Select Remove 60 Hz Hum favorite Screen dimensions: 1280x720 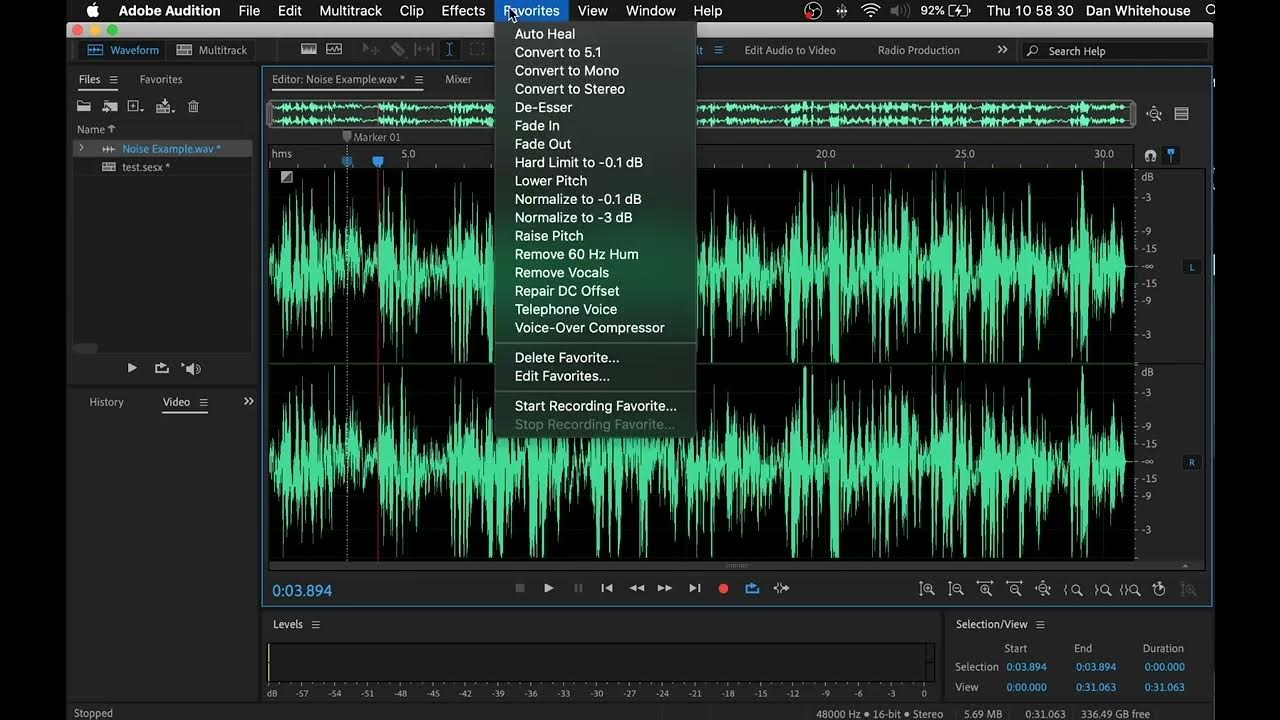pos(576,254)
